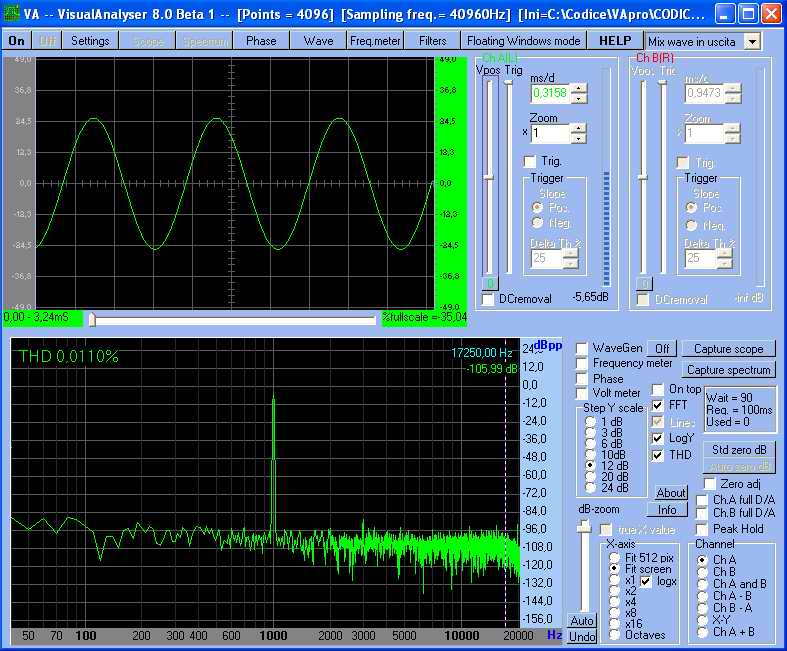Switch to Floating Windows mode
Viewport: 787px width, 651px height.
[523, 41]
